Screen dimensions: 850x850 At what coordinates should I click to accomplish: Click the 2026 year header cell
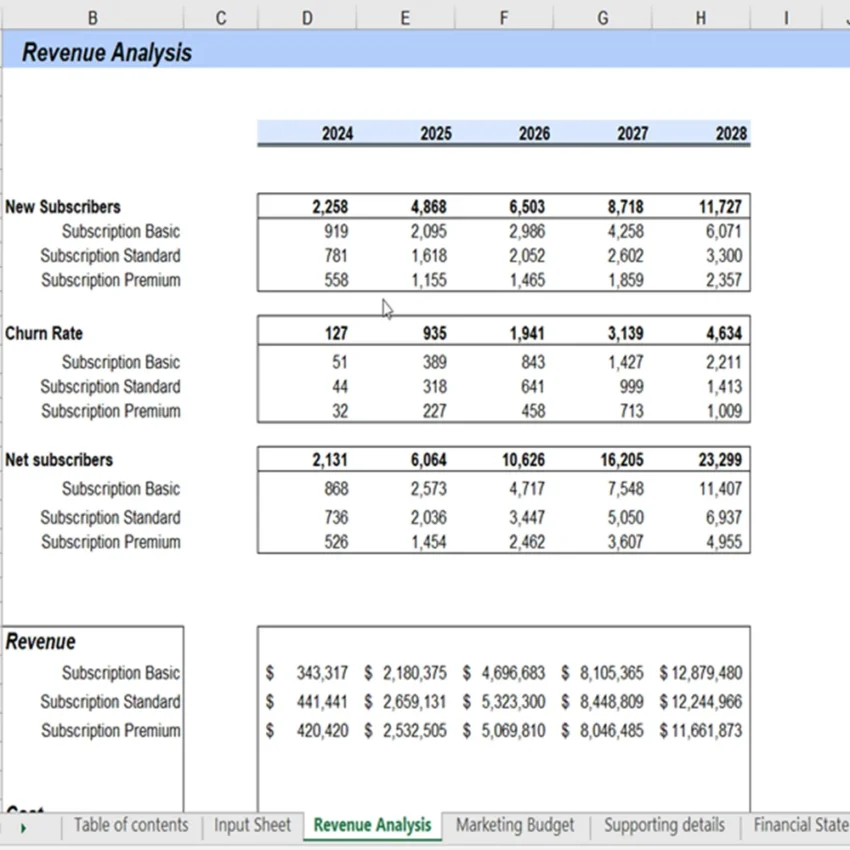(x=534, y=133)
